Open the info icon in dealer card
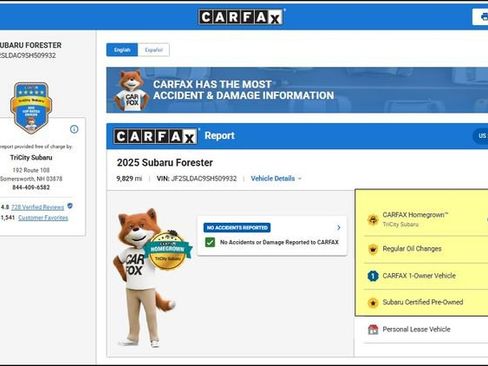The height and width of the screenshot is (366, 488). (74, 129)
